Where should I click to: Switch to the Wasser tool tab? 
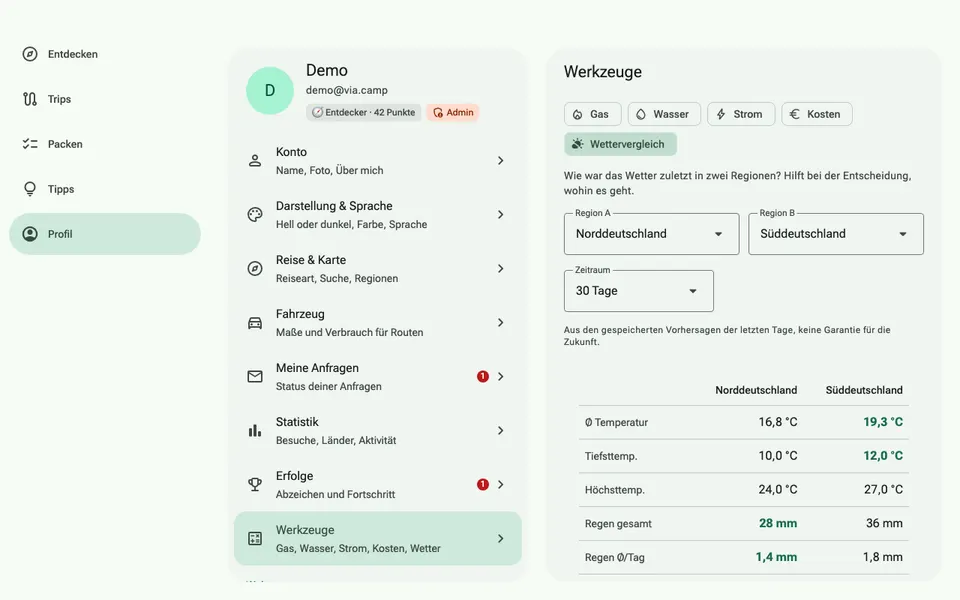coord(664,114)
